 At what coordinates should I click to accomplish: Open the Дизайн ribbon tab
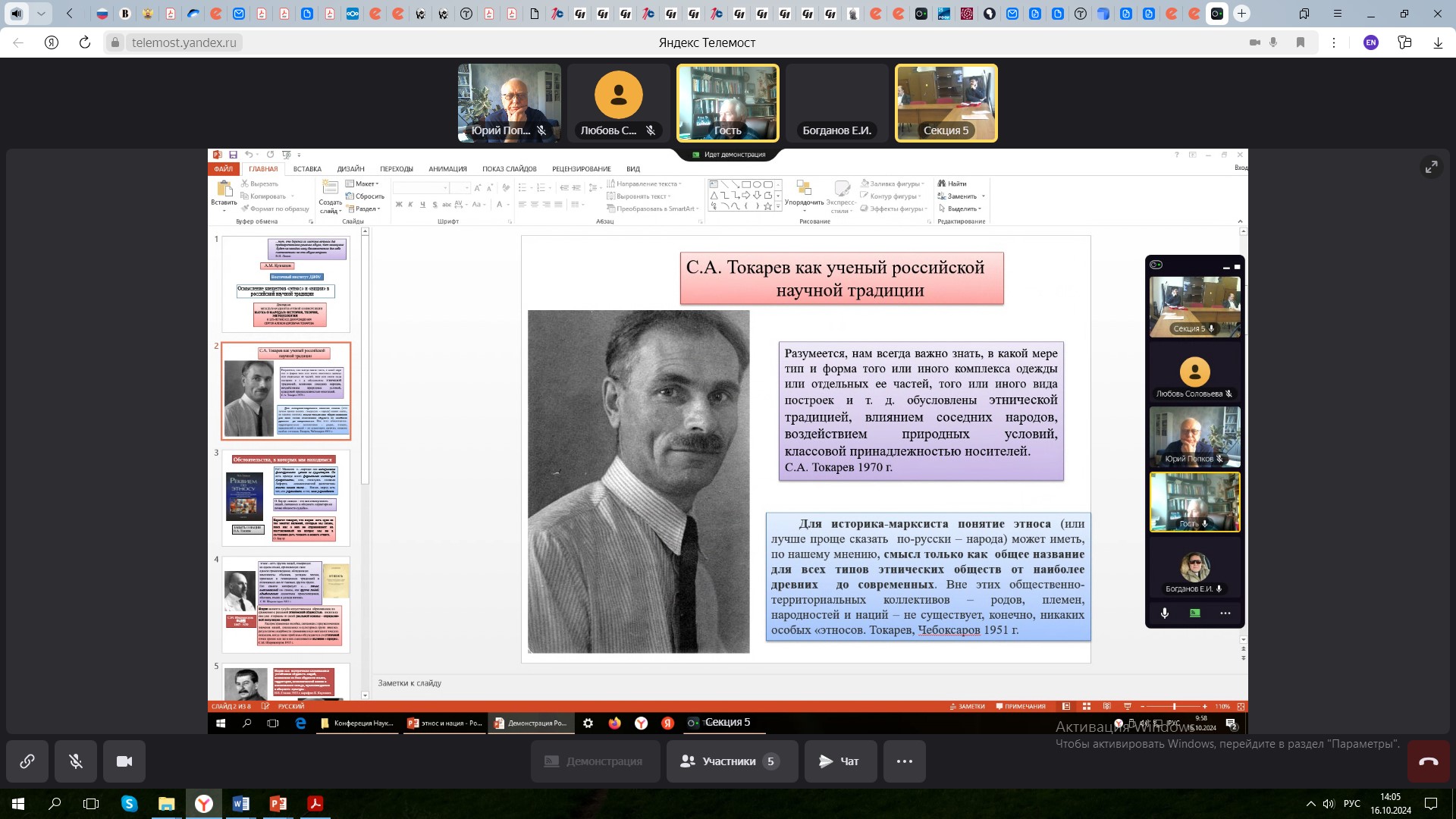click(x=350, y=169)
